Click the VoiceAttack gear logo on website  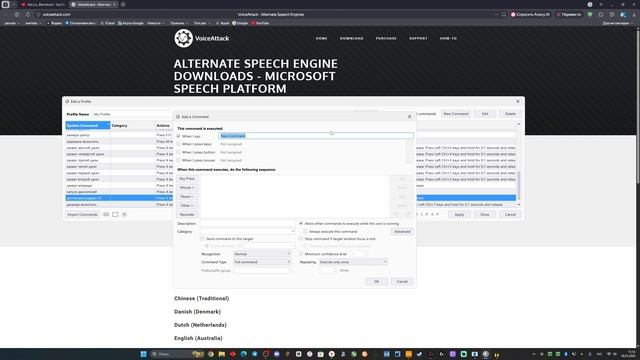[183, 38]
